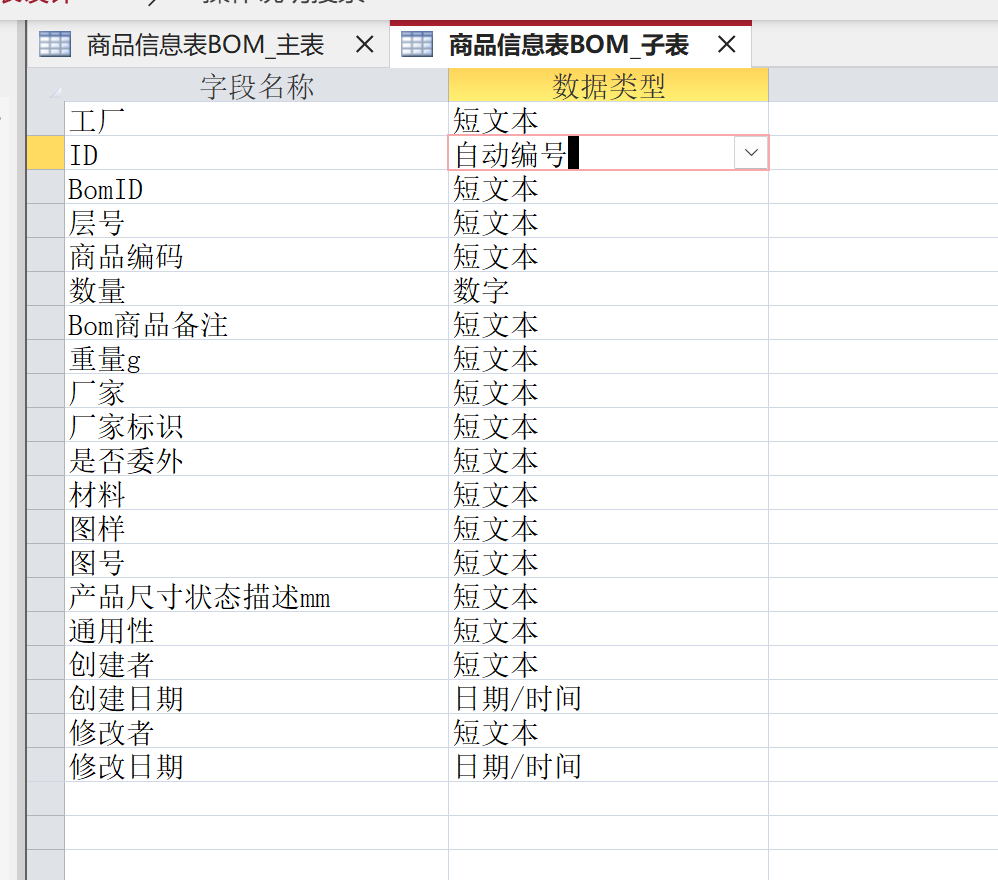
Task: Click the 产品尺寸状态描述mm field name
Action: pyautogui.click(x=256, y=596)
